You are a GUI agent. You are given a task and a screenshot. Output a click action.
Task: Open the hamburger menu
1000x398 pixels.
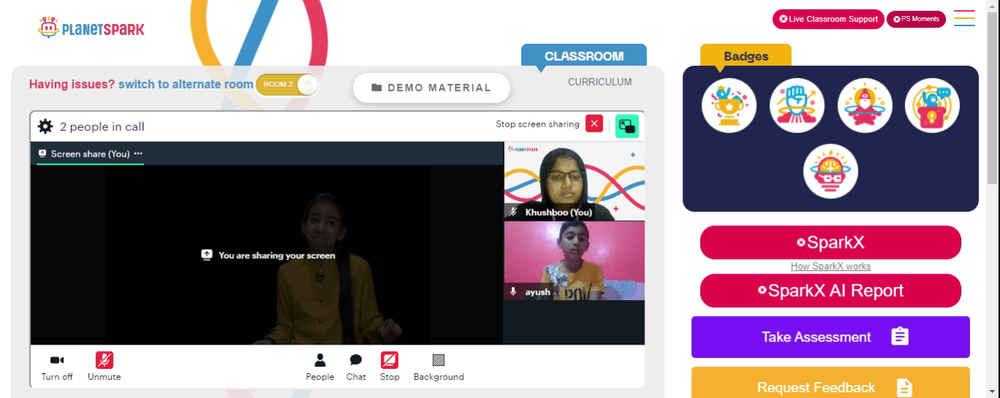pyautogui.click(x=964, y=18)
